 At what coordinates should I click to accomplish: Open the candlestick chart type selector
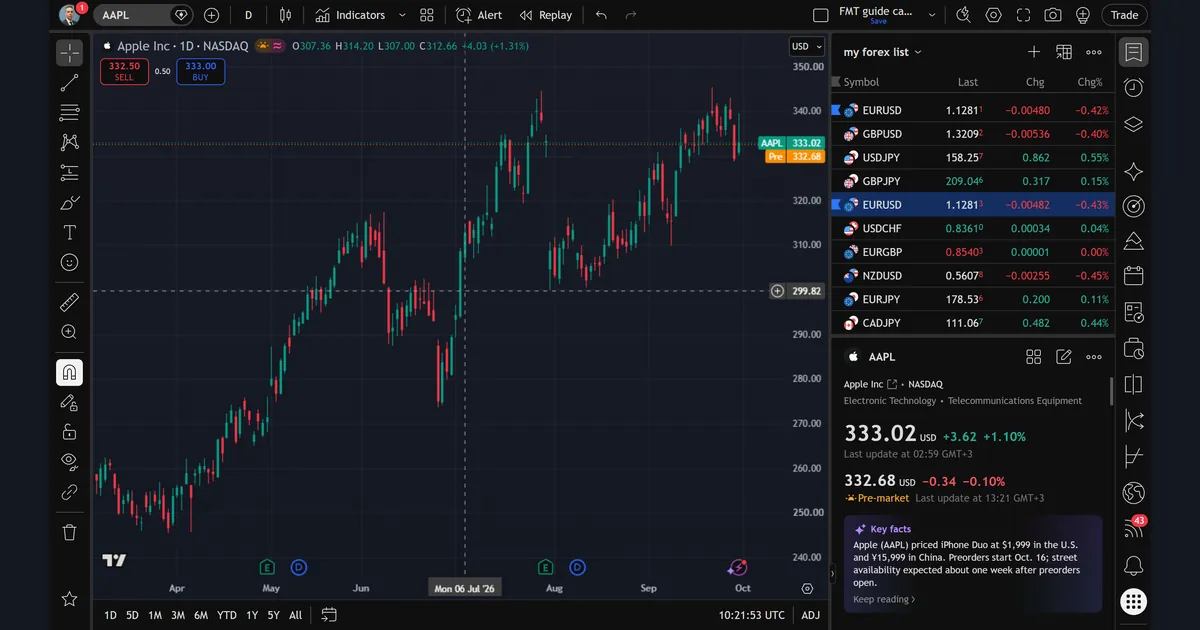[286, 15]
